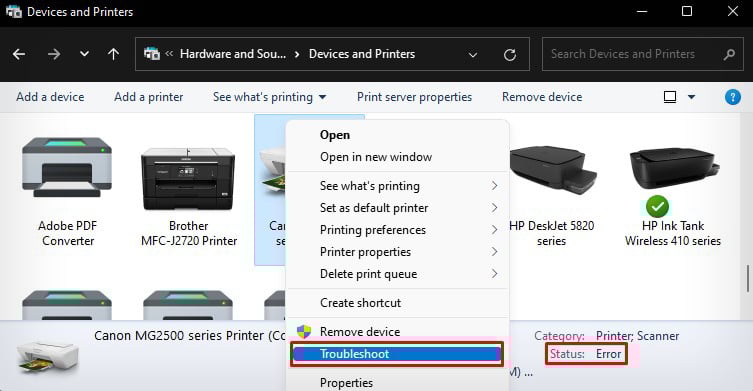Click the Search Devices and Printers field
This screenshot has height=391, width=753.
click(x=643, y=54)
